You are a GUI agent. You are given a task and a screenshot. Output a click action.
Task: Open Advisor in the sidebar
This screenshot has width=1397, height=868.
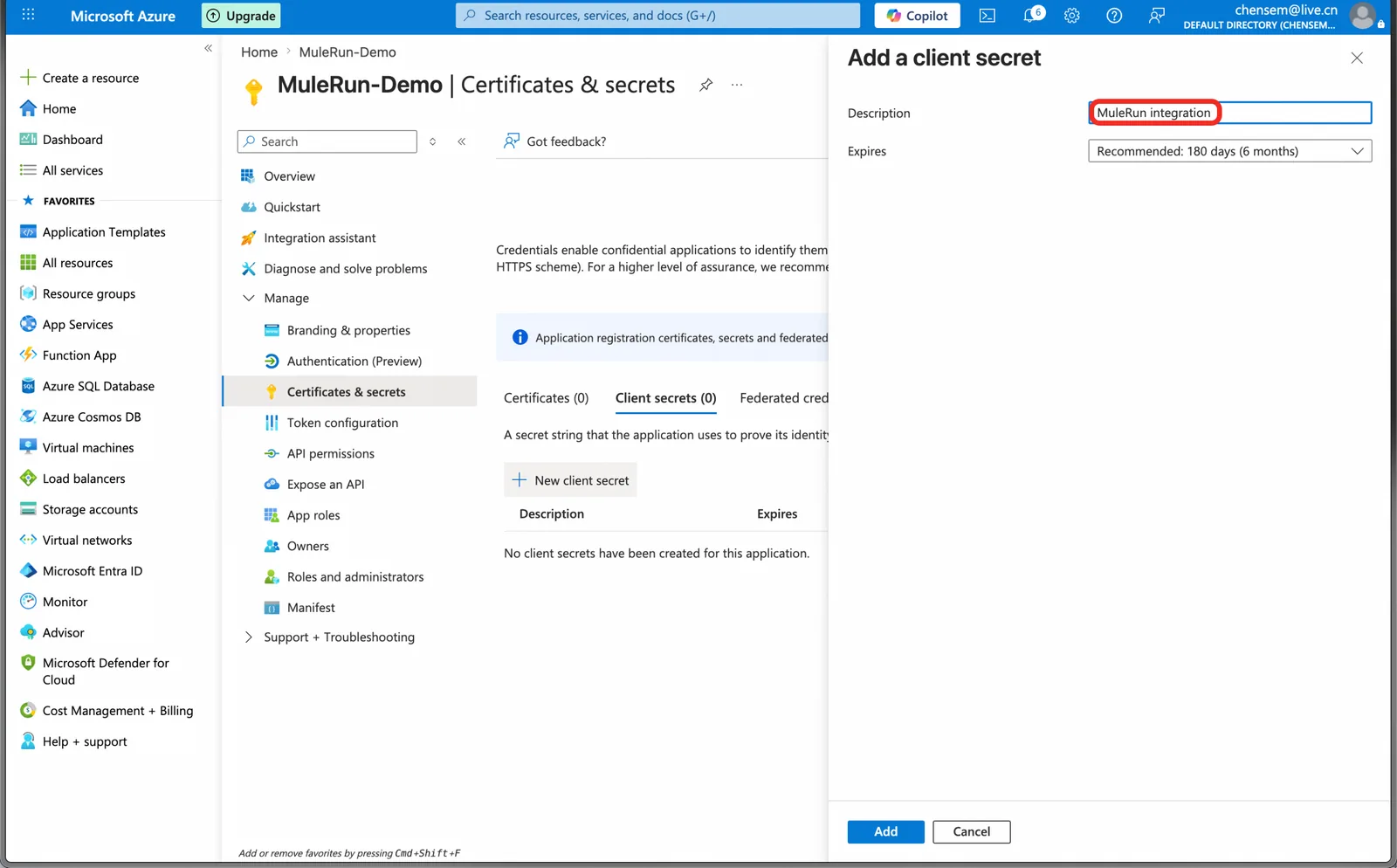click(x=64, y=632)
